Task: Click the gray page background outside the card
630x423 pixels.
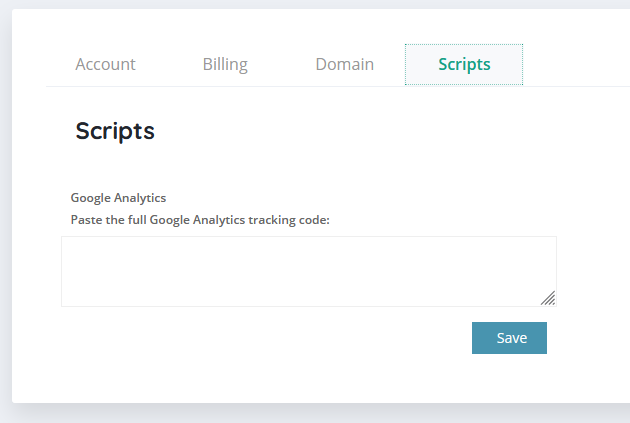Action: [300, 414]
